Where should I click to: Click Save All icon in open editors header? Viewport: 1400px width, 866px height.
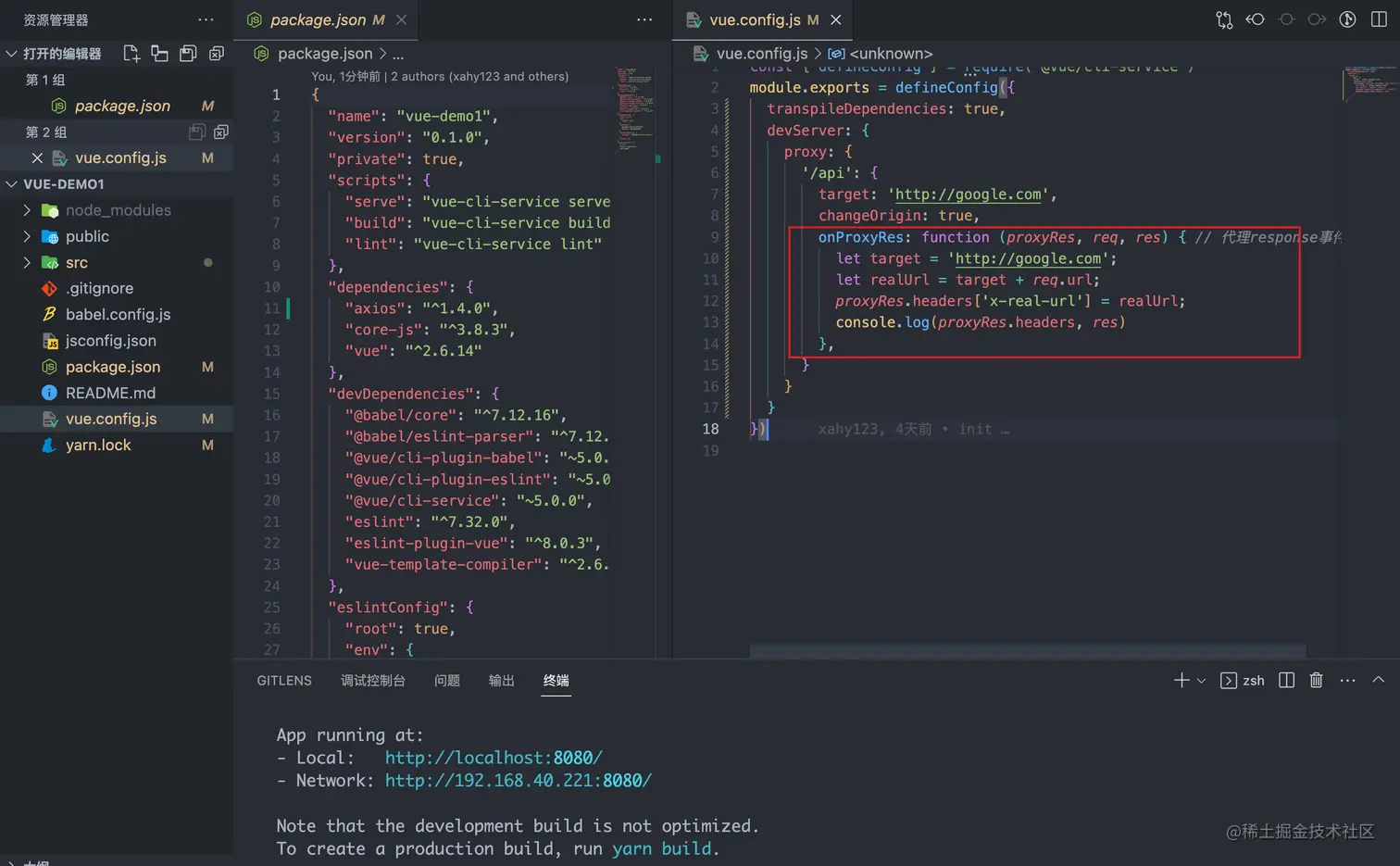(x=188, y=54)
